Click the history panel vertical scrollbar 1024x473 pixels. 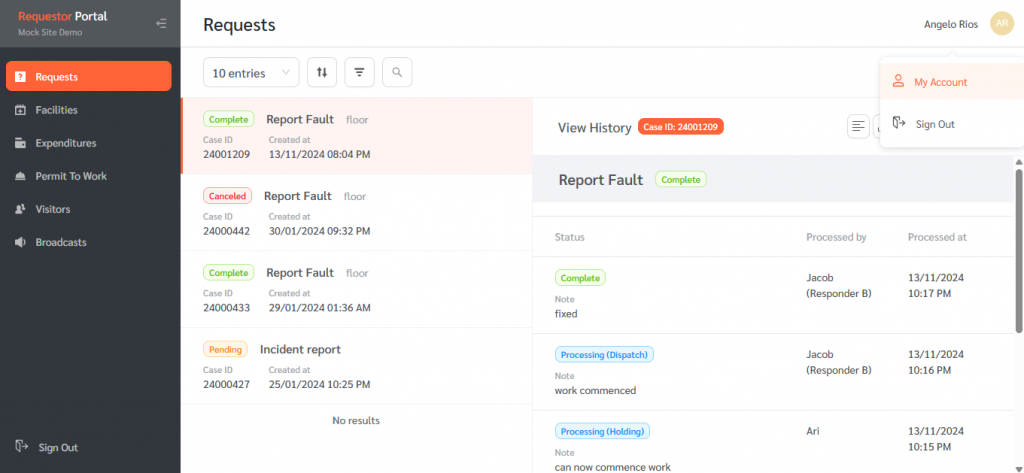click(1018, 250)
